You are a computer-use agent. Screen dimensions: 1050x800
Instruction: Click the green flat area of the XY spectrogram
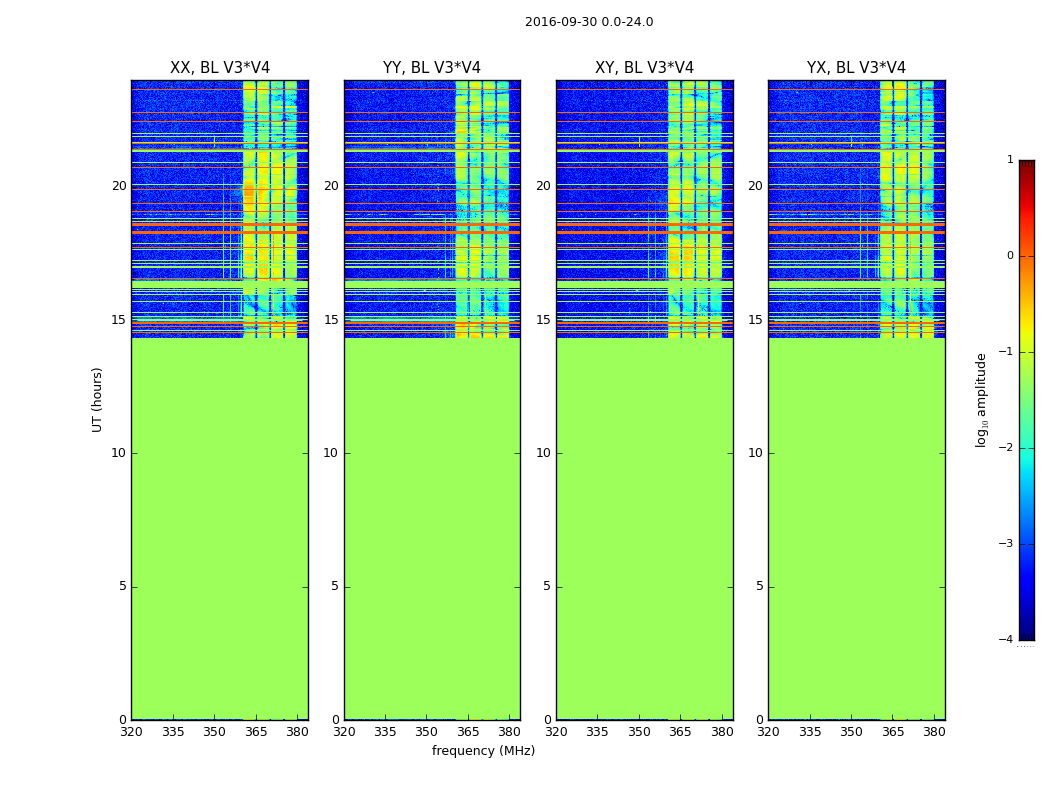[644, 530]
